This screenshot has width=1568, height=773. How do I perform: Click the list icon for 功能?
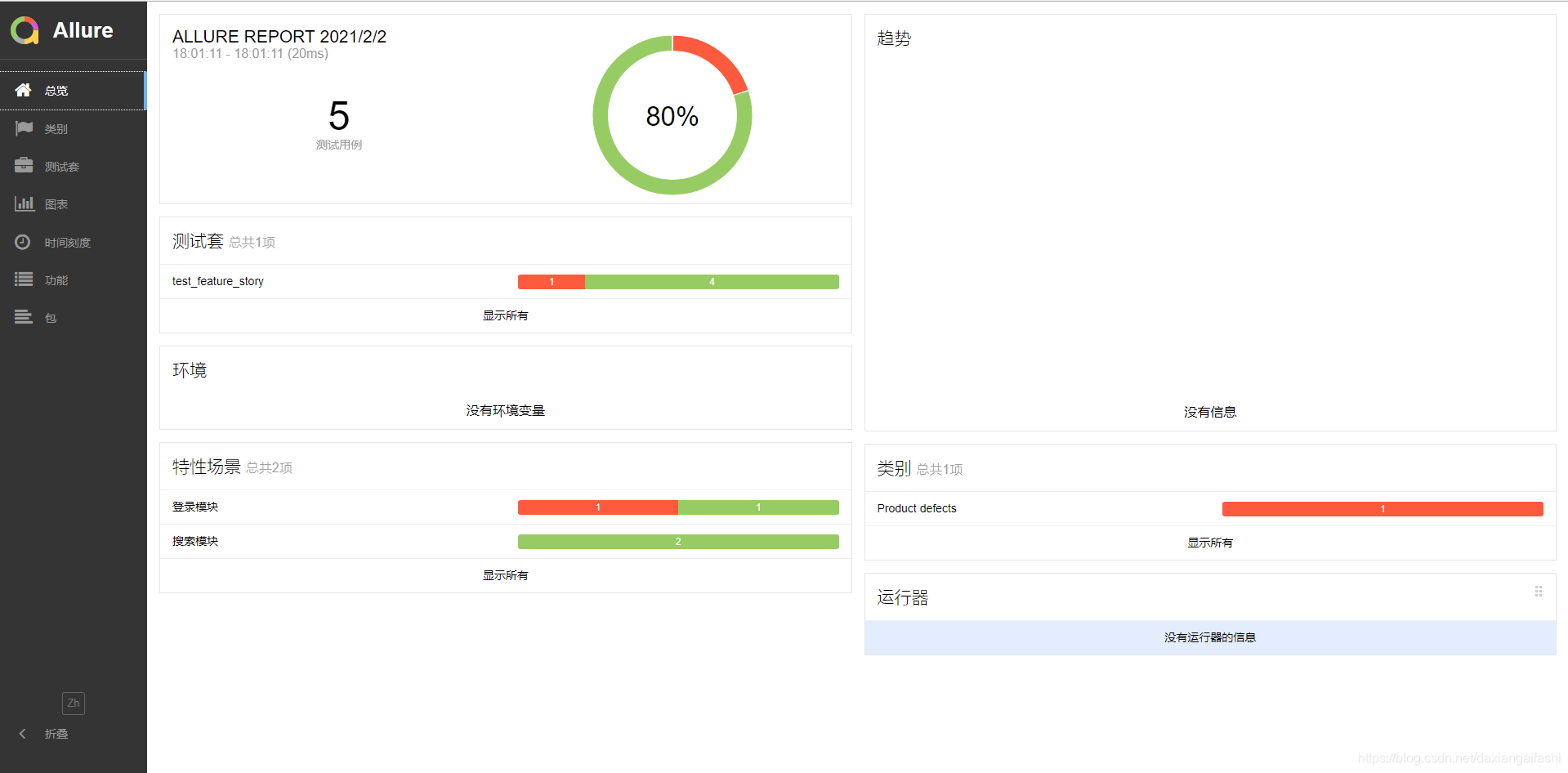tap(24, 279)
